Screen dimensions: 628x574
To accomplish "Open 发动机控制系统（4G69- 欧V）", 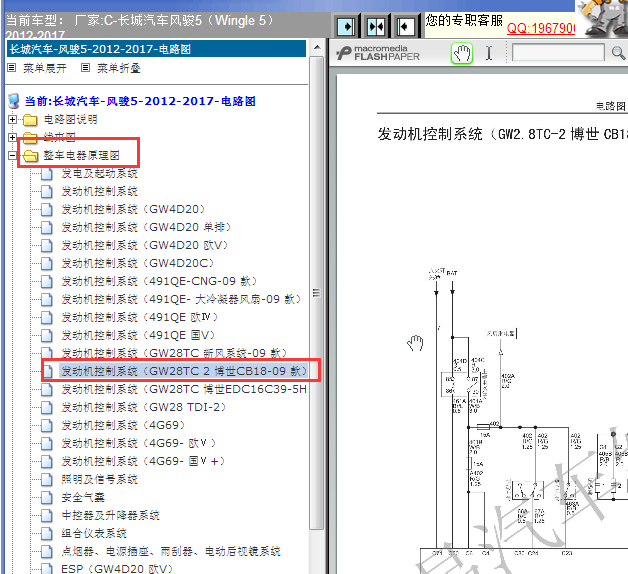I will pos(139,443).
